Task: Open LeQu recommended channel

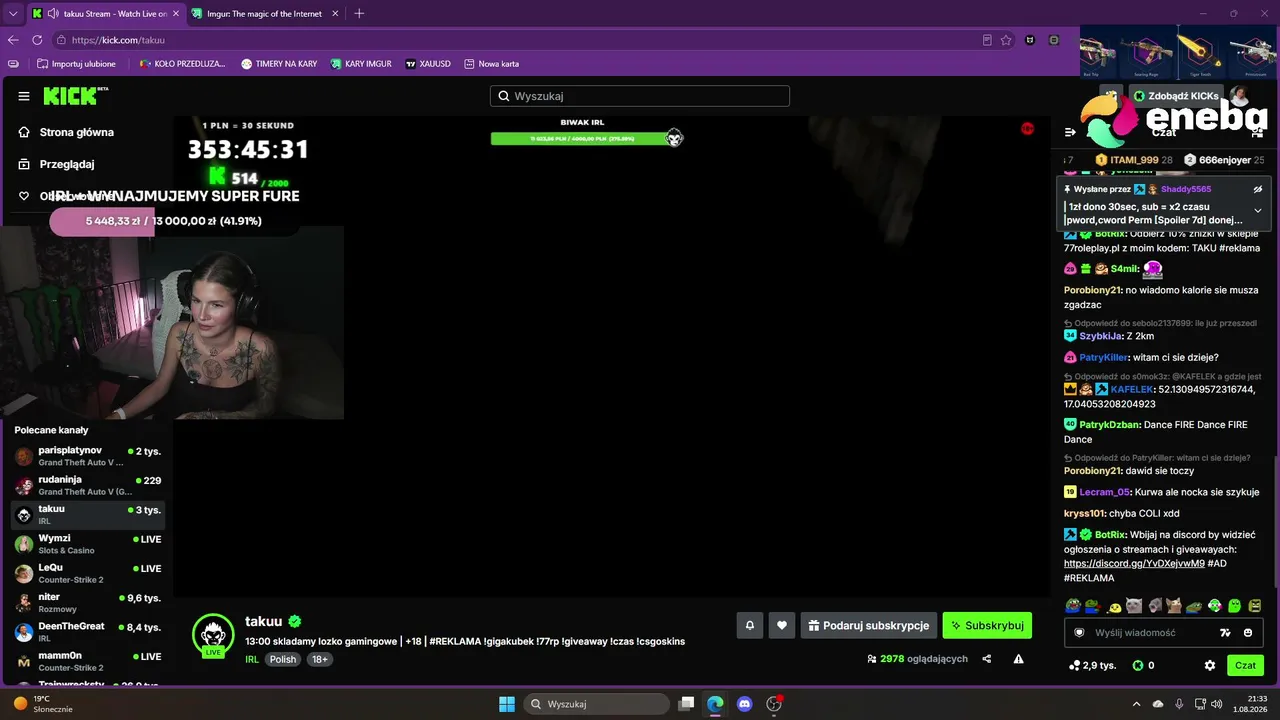Action: (88, 573)
